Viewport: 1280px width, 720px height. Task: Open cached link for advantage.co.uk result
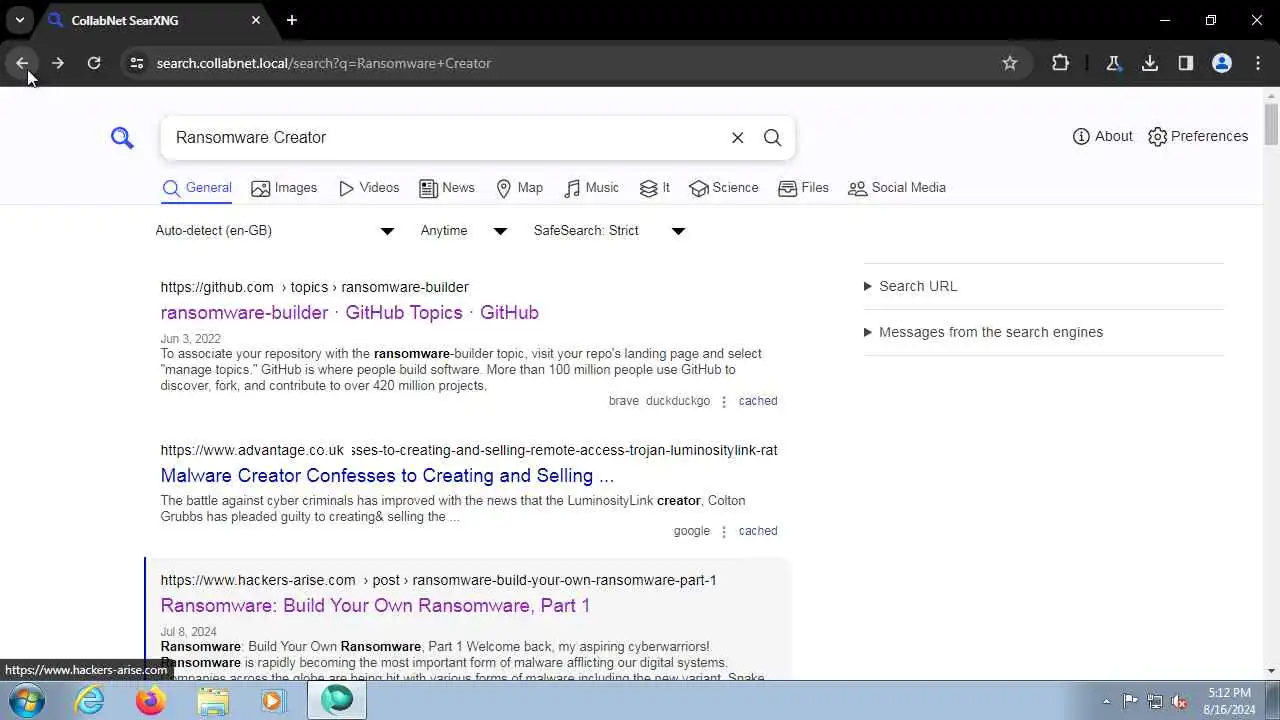tap(758, 531)
